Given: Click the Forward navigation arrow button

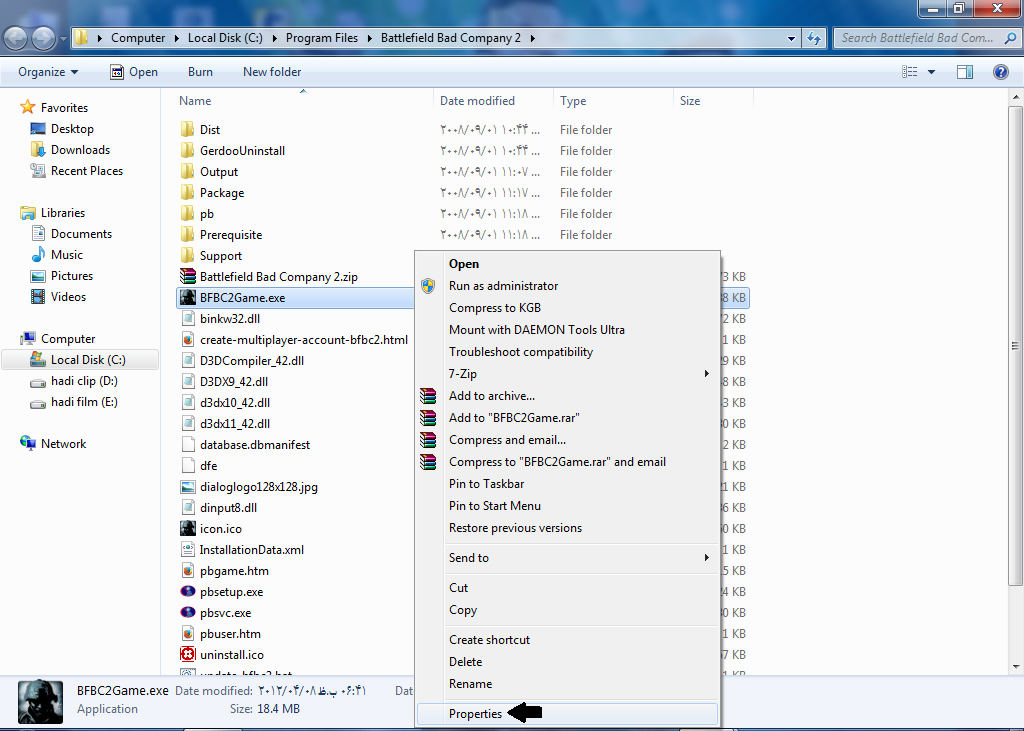Looking at the screenshot, I should (x=44, y=38).
